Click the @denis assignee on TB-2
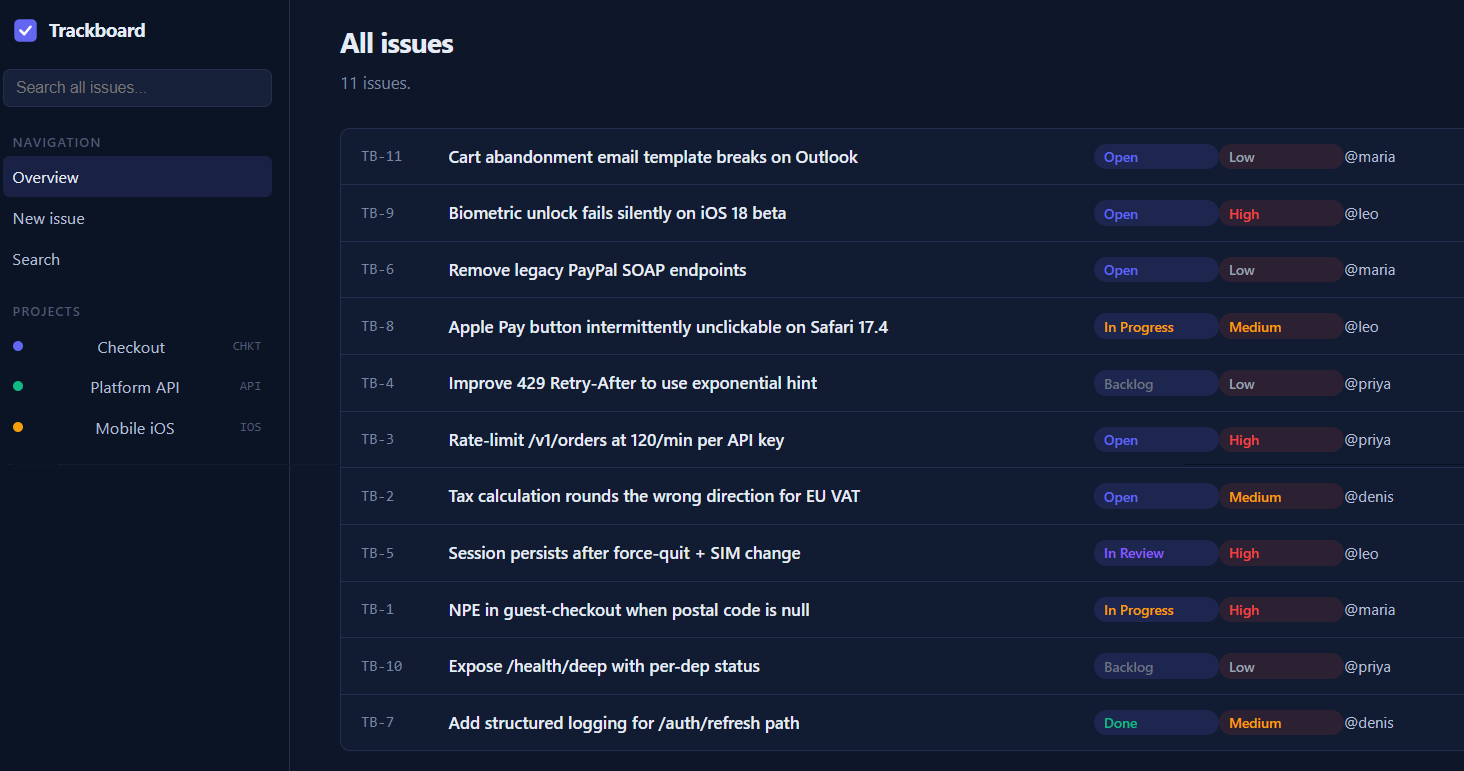The height and width of the screenshot is (771, 1464). coord(1369,497)
